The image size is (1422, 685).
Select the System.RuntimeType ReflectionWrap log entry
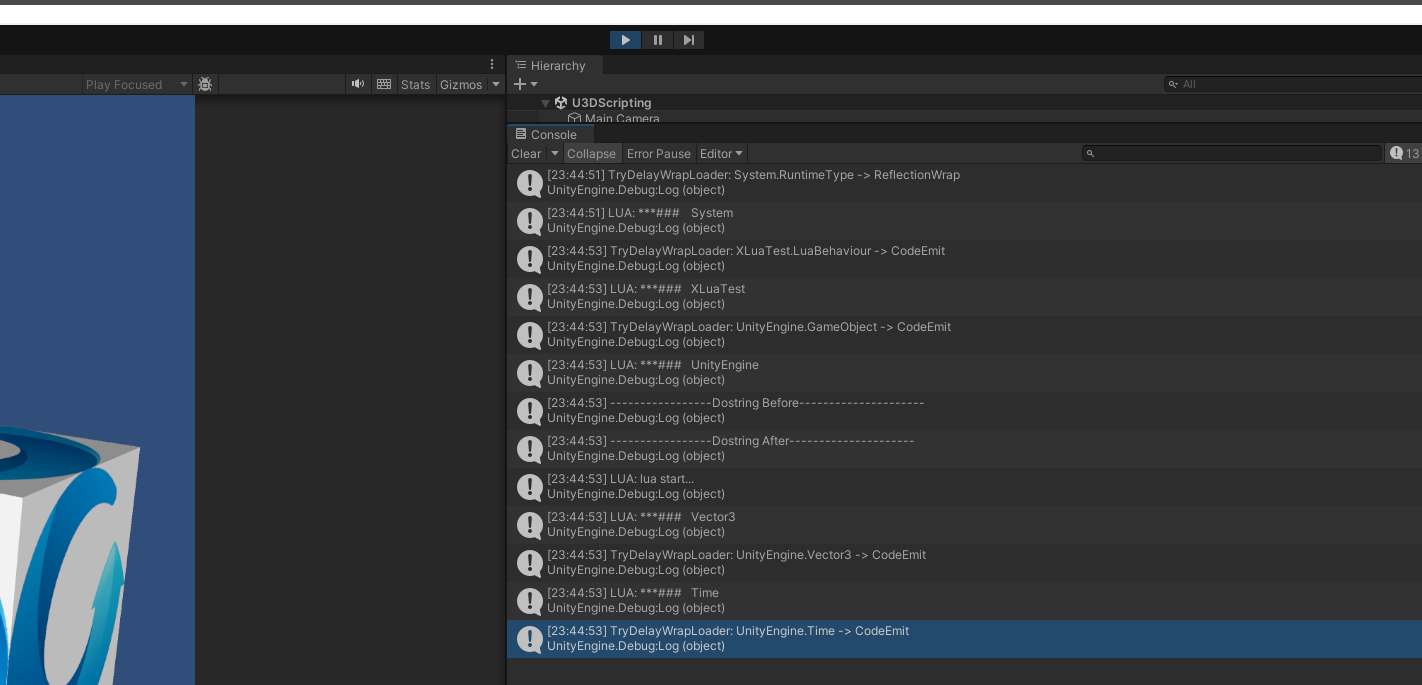click(964, 183)
